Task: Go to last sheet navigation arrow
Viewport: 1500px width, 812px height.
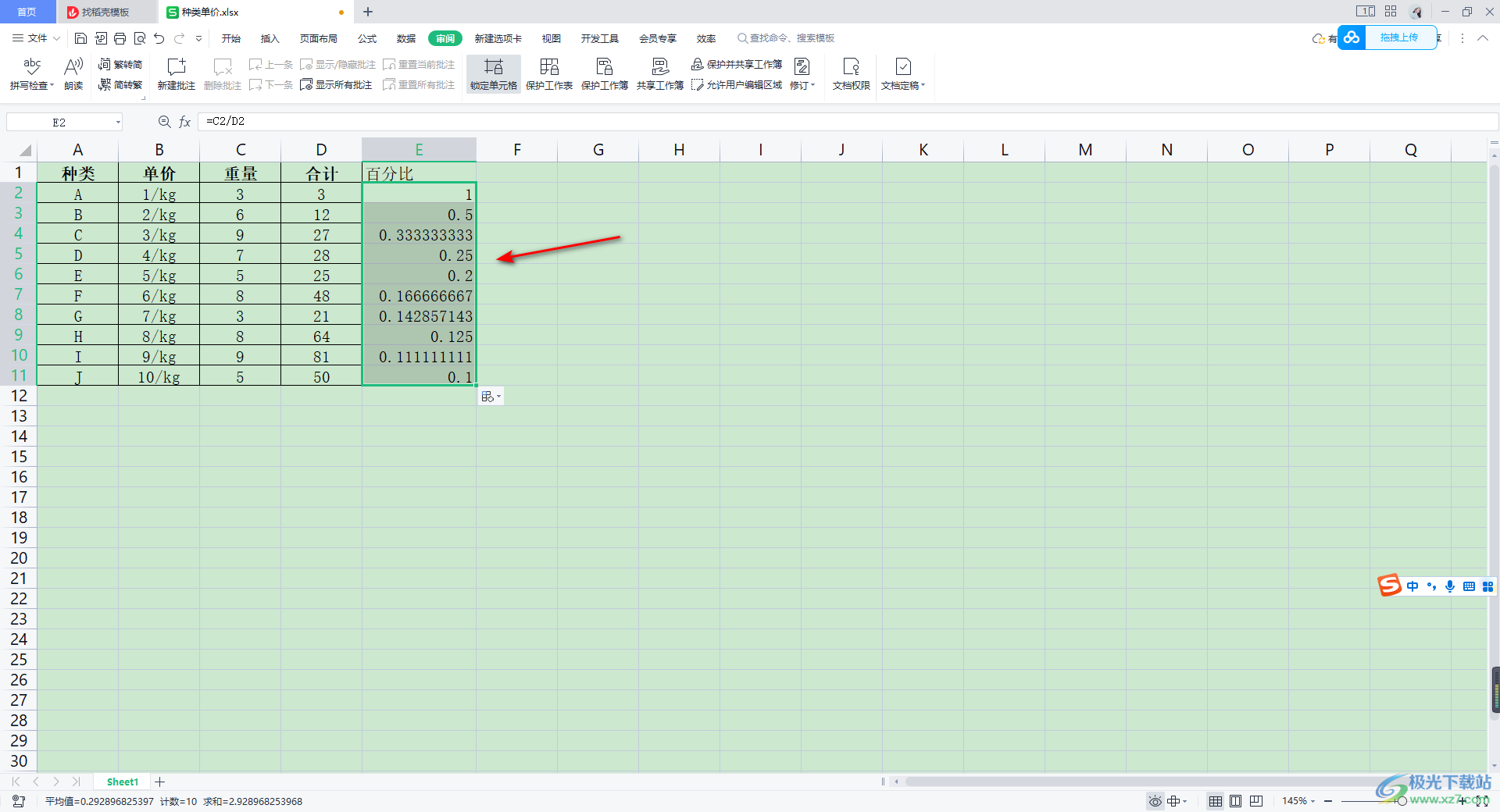Action: pos(76,782)
